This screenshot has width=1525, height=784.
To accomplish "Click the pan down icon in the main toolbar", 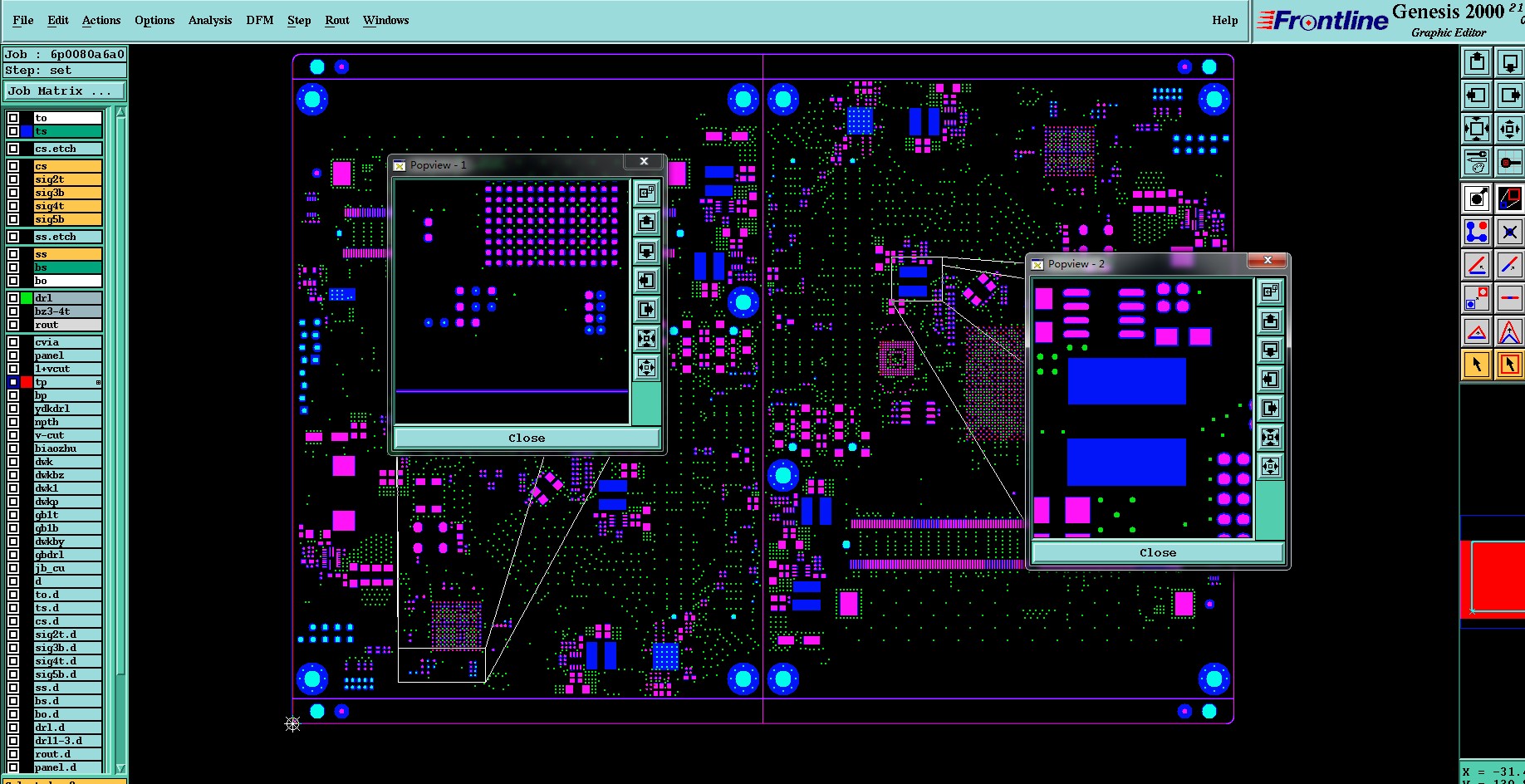I will pos(1509,62).
